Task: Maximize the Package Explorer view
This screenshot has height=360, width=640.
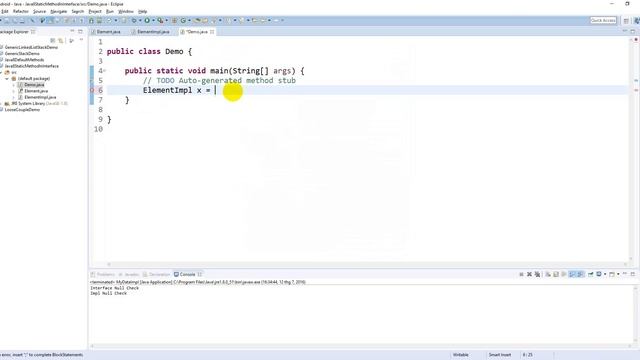Action: [80, 31]
